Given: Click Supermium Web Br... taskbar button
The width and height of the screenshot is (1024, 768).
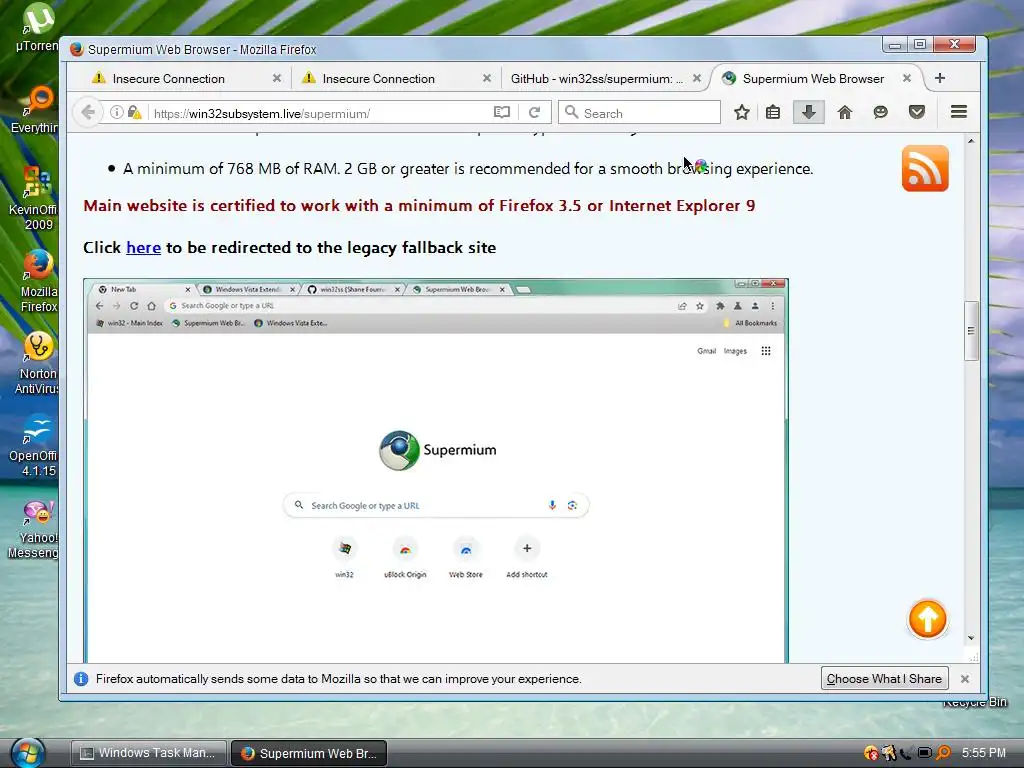Looking at the screenshot, I should click(x=309, y=753).
